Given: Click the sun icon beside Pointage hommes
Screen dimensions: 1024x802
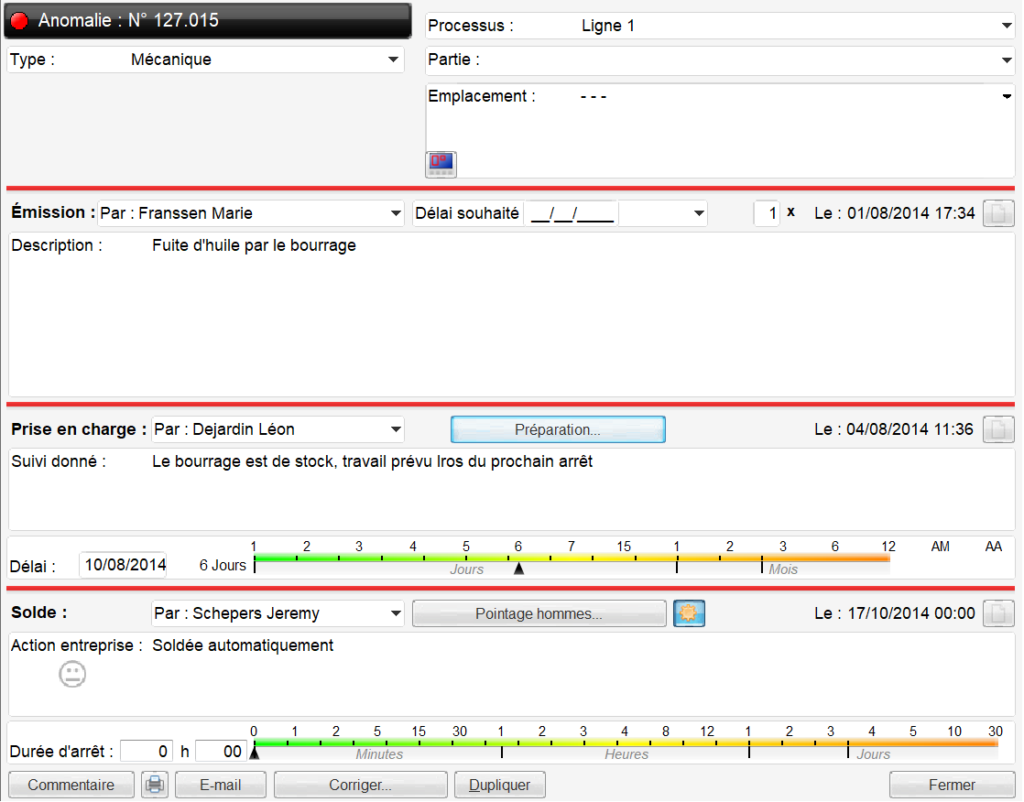Looking at the screenshot, I should click(x=689, y=613).
